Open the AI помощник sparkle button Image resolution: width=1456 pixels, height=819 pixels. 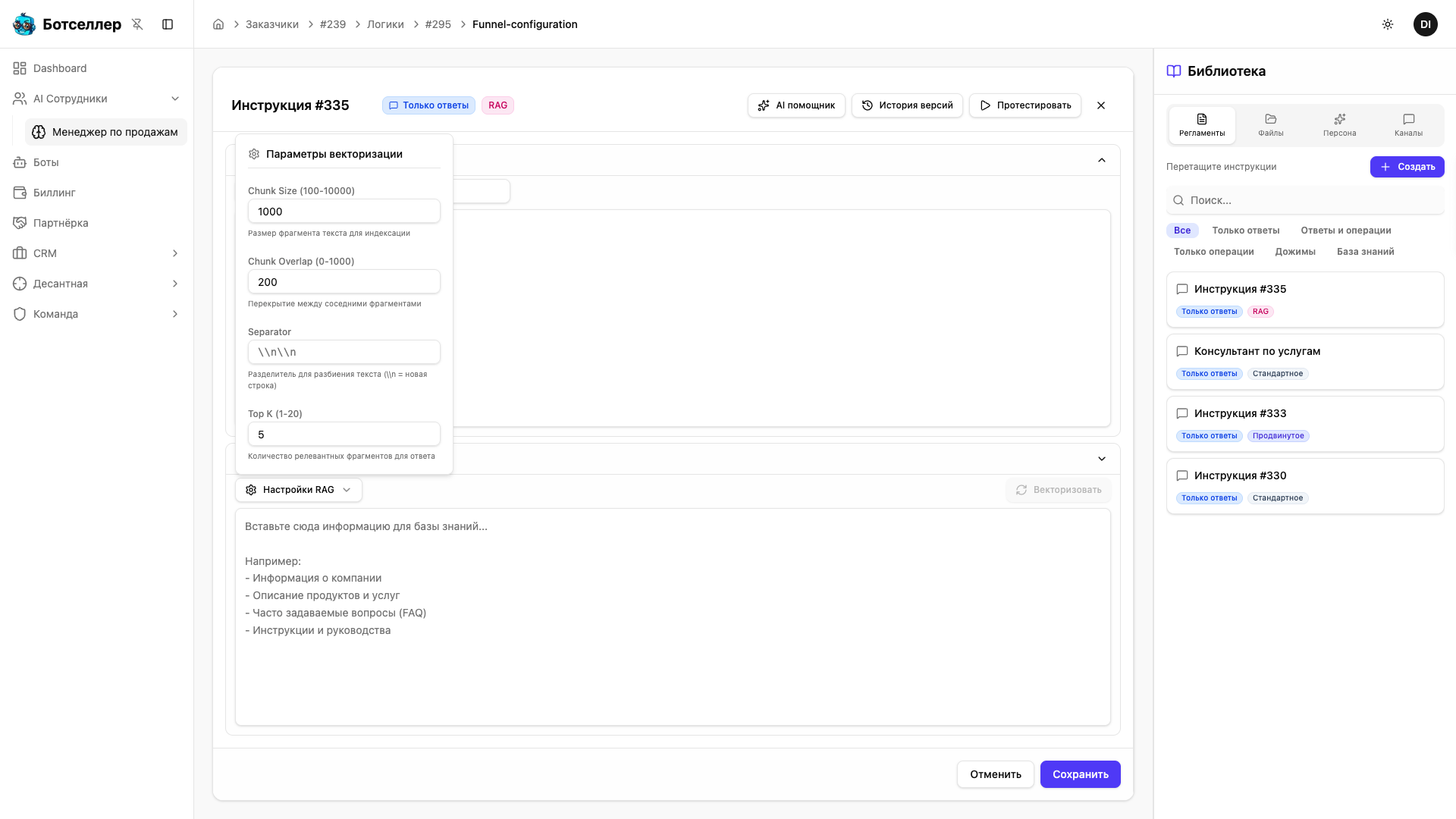click(x=796, y=105)
